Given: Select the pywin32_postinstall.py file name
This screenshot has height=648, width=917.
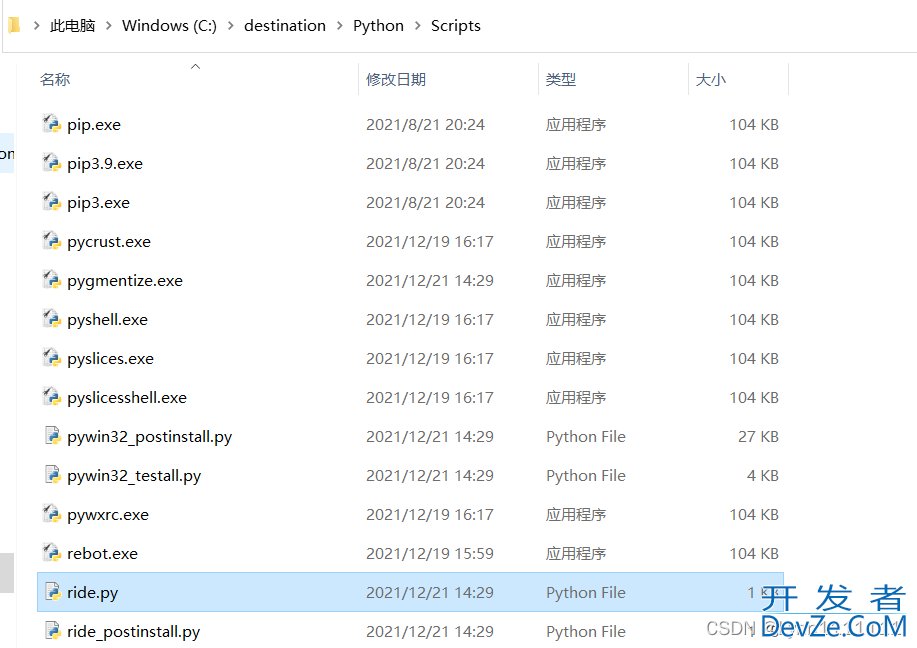Looking at the screenshot, I should [150, 437].
